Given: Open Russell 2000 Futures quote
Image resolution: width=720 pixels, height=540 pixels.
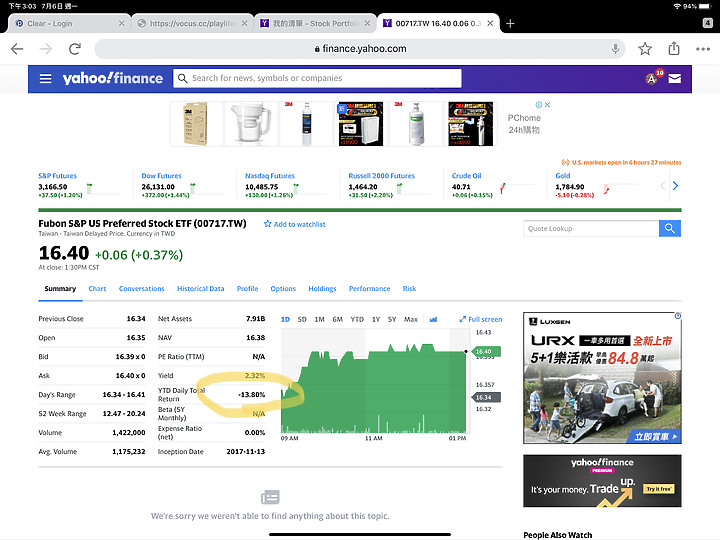Looking at the screenshot, I should [x=381, y=176].
